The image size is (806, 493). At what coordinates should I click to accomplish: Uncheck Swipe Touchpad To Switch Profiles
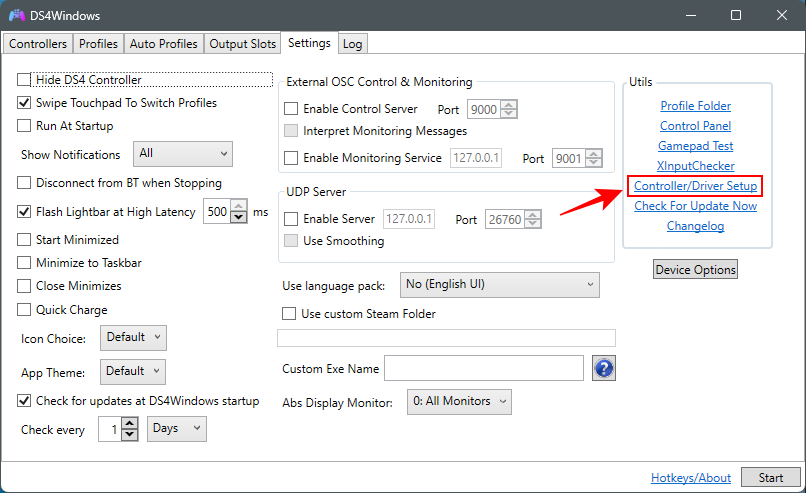pyautogui.click(x=24, y=103)
